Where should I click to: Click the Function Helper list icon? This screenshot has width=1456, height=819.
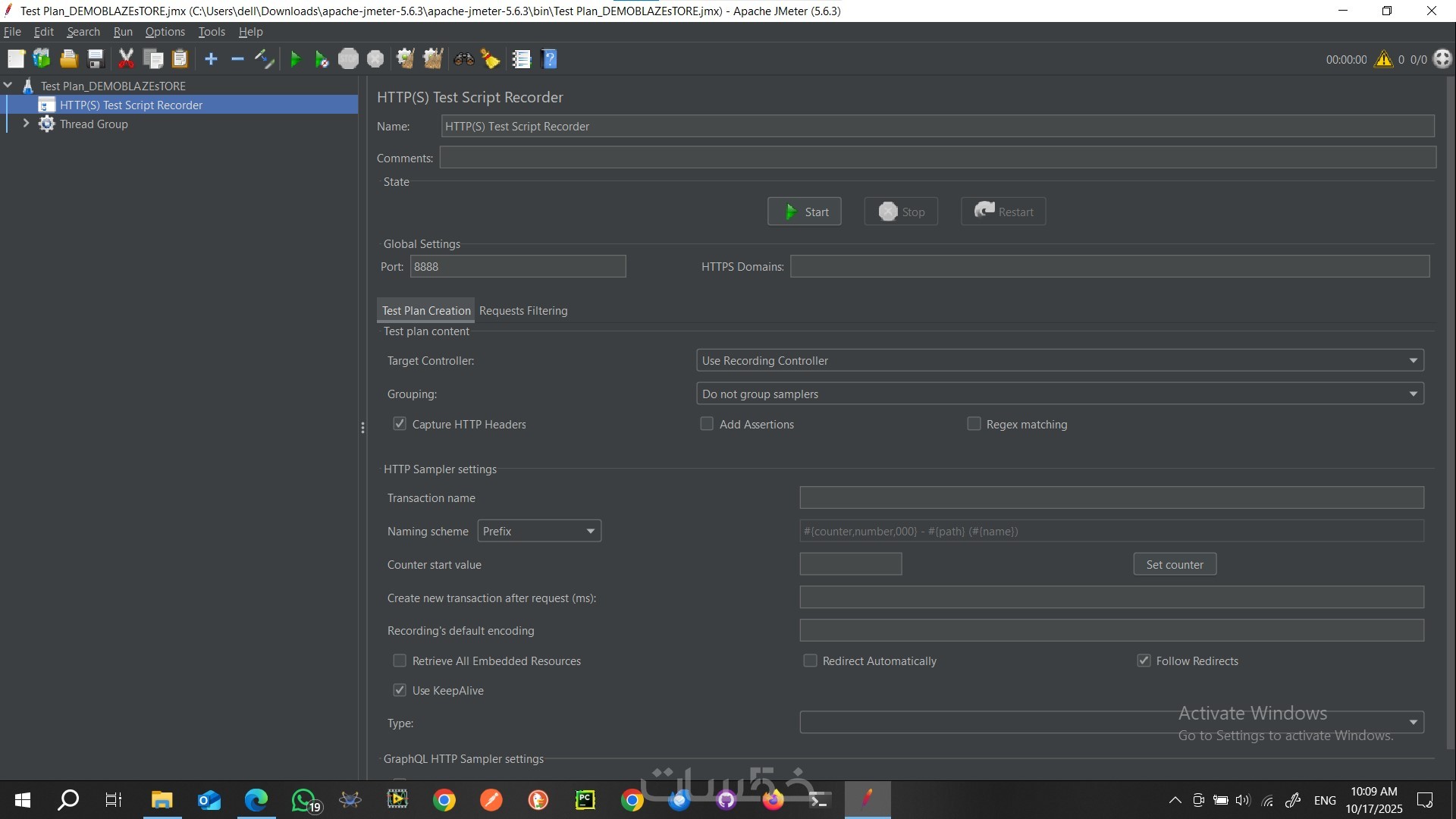point(521,59)
